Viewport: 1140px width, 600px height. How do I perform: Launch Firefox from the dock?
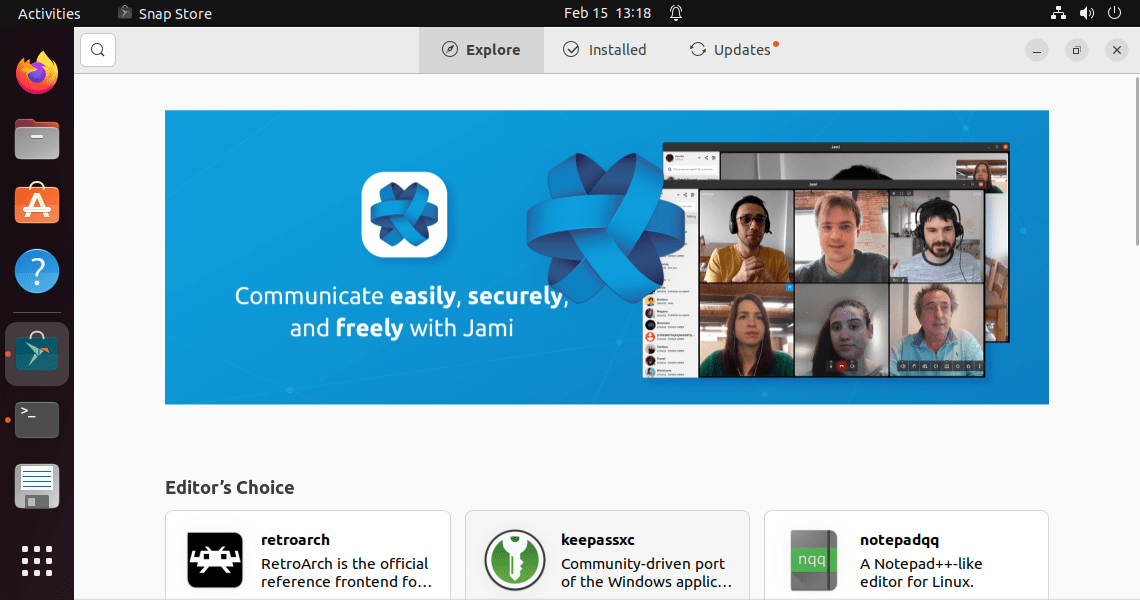[x=37, y=73]
